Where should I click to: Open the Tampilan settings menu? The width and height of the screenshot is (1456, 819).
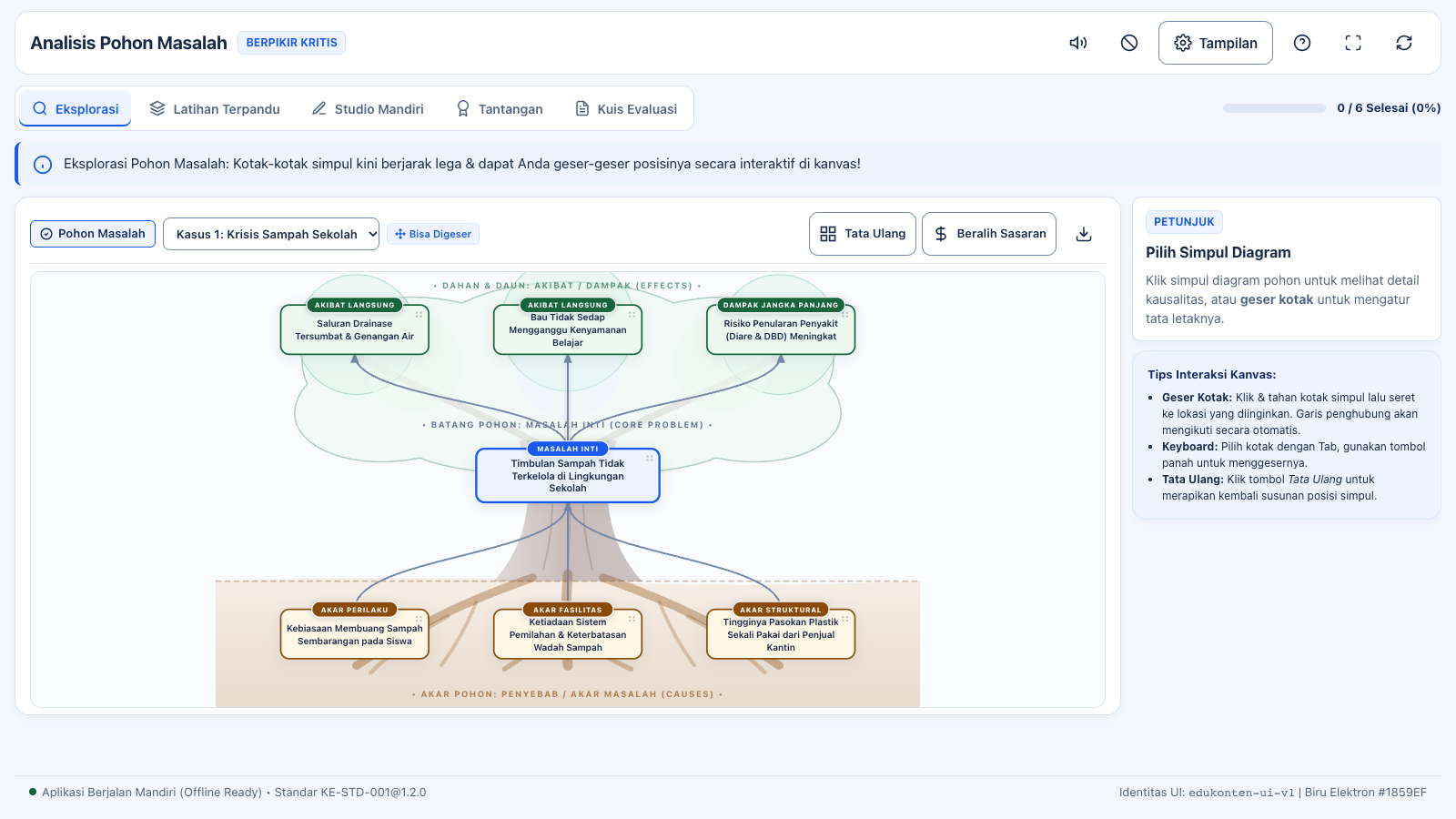tap(1216, 43)
